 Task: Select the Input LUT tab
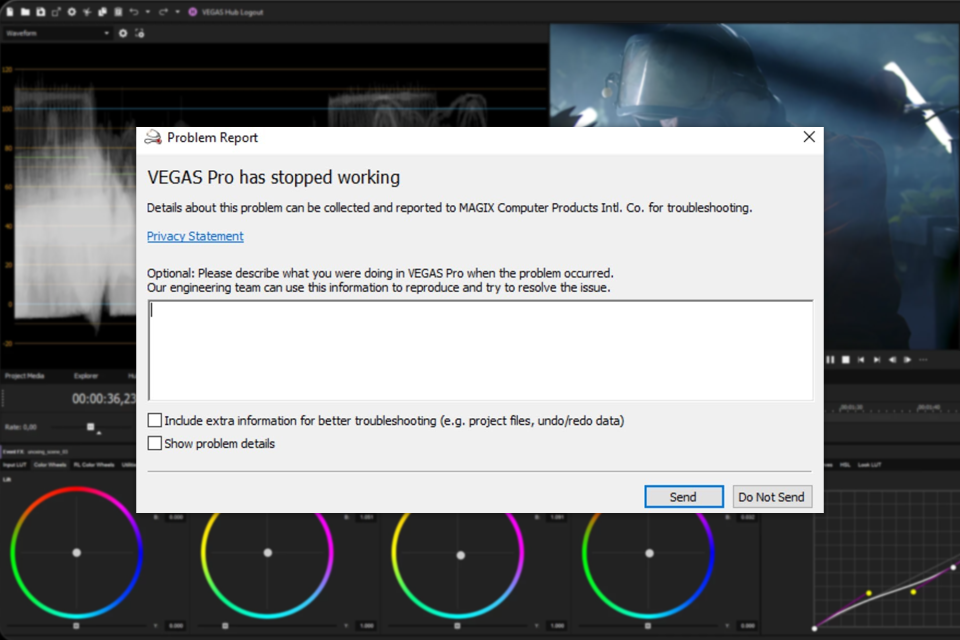(15, 465)
